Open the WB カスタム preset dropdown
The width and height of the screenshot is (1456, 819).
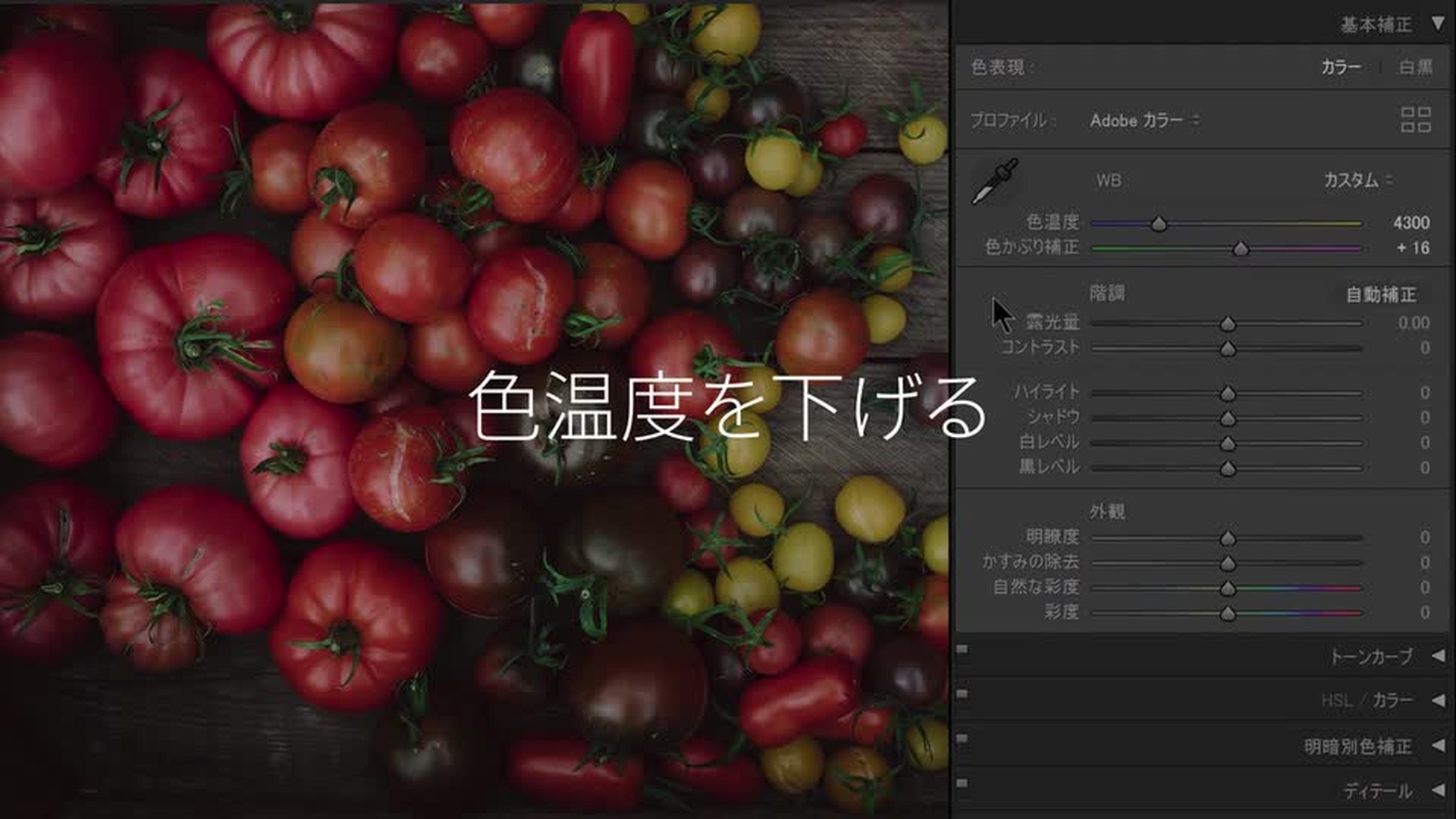[1357, 180]
